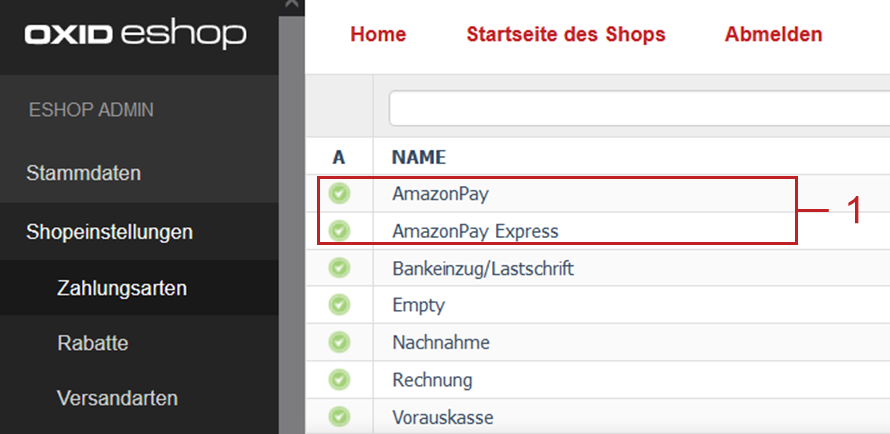The image size is (890, 434).
Task: Expand the Stammdaten menu section
Action: pyautogui.click(x=83, y=173)
